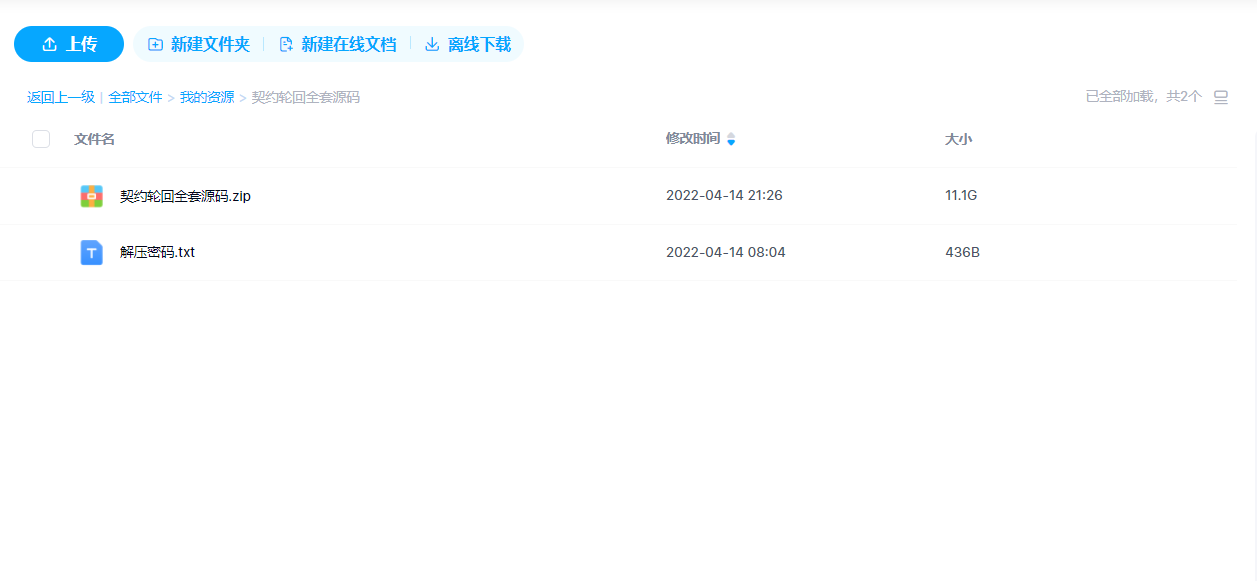Open the file 解压密码.txt

point(157,252)
